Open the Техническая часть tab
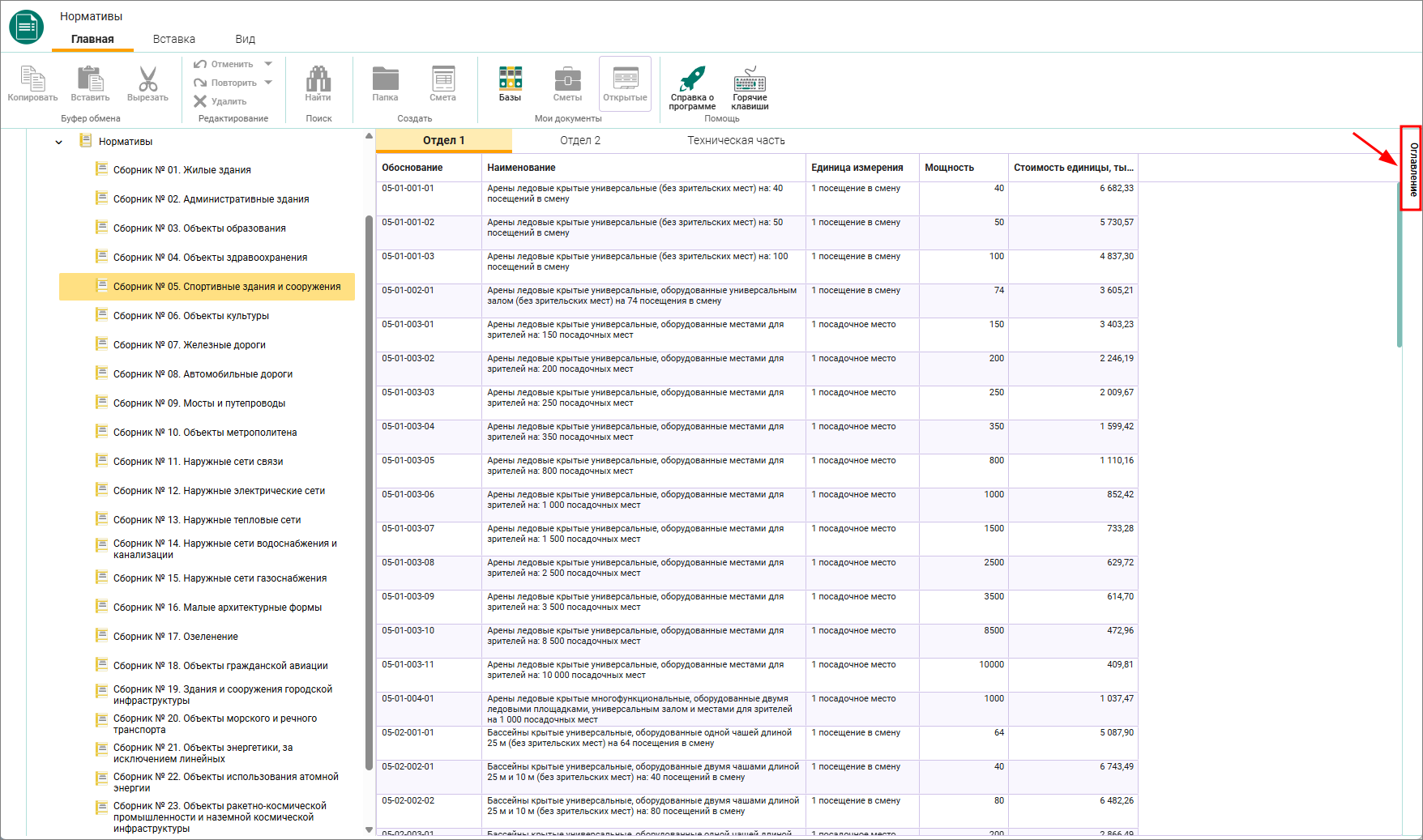Viewport: 1423px width, 840px height. 736,140
